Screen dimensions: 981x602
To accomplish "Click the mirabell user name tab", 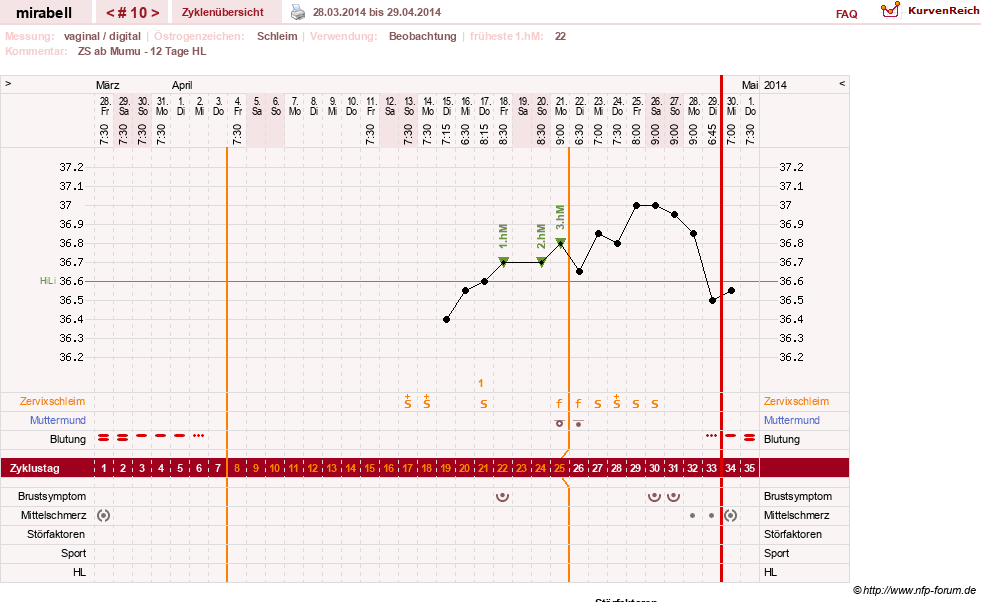I will click(44, 13).
